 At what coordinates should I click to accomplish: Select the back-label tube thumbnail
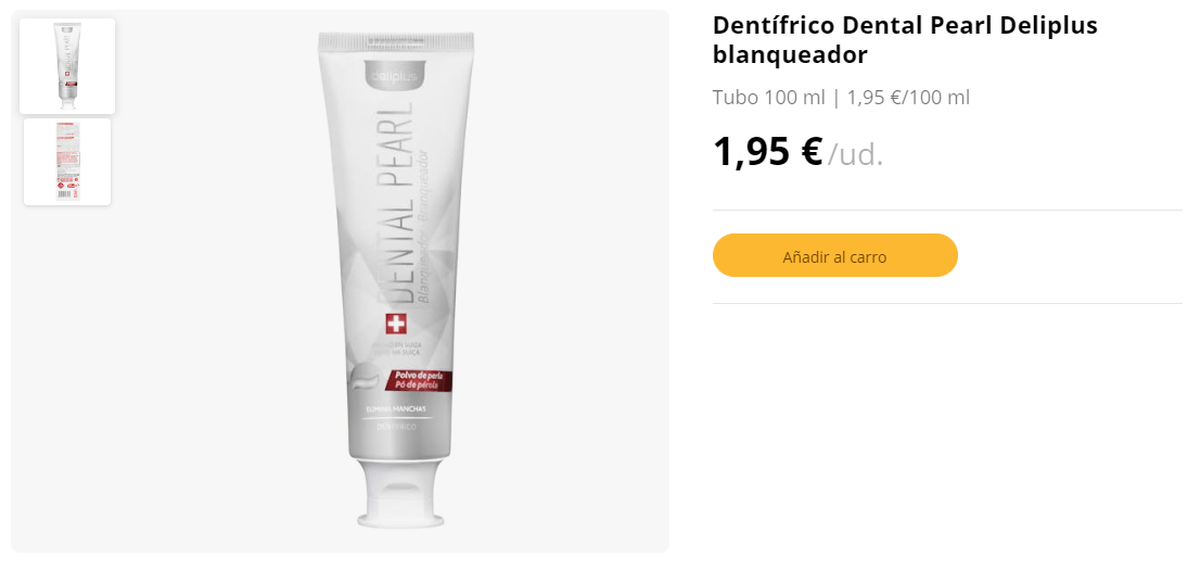point(67,162)
